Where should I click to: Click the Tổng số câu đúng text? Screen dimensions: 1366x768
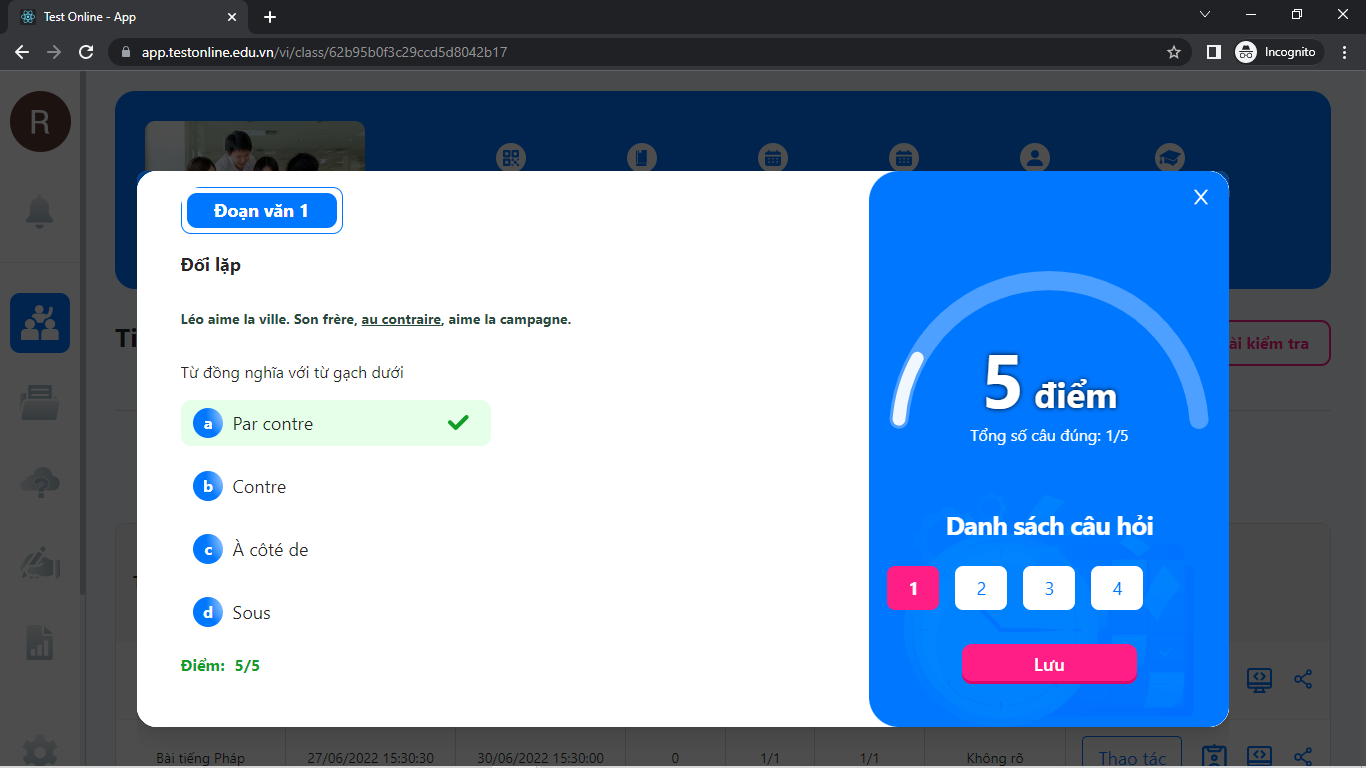pyautogui.click(x=1049, y=436)
